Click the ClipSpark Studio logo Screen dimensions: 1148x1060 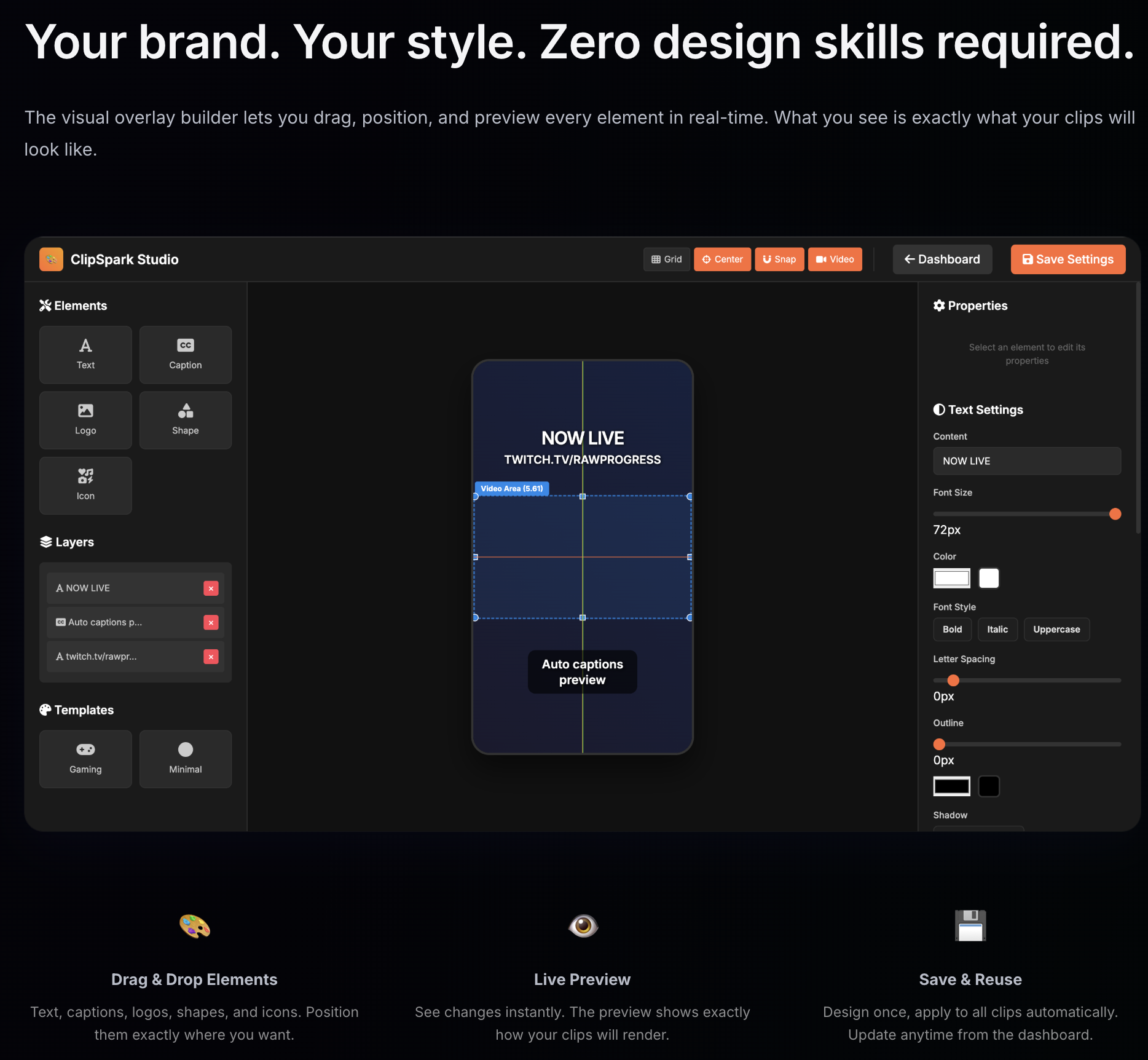click(x=111, y=259)
